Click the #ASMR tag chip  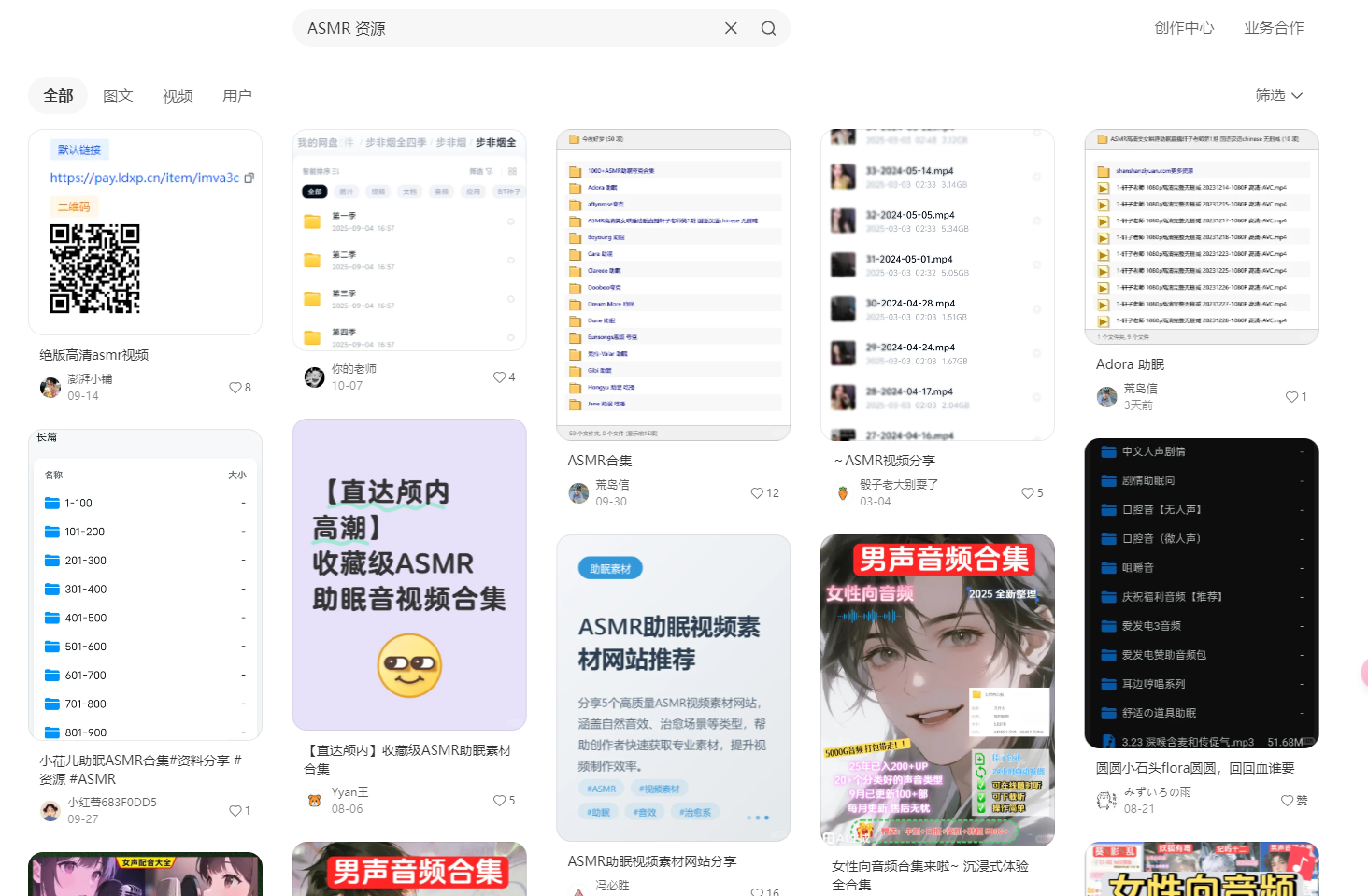click(x=602, y=788)
